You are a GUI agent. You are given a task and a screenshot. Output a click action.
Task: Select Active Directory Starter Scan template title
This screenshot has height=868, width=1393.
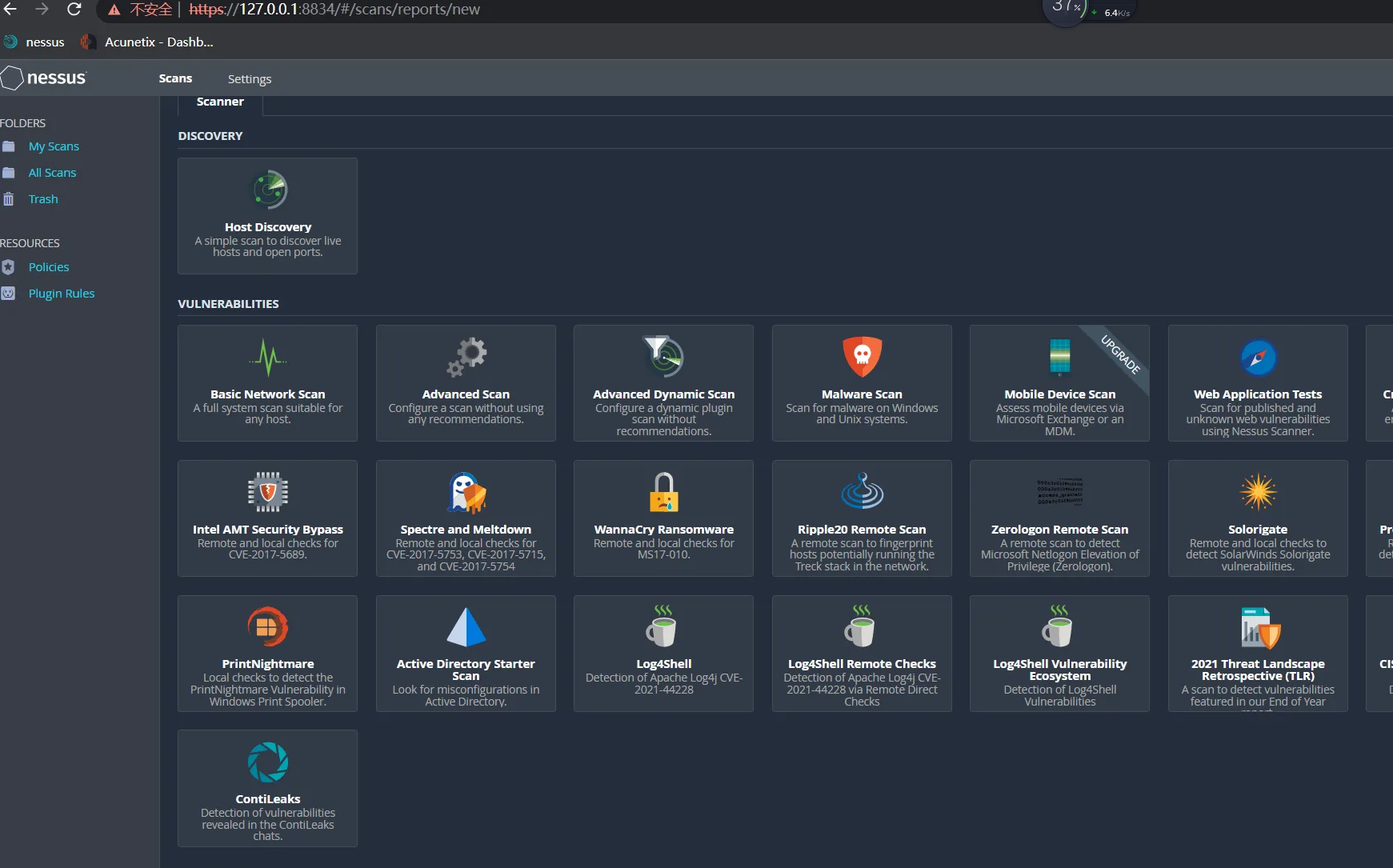coord(466,670)
